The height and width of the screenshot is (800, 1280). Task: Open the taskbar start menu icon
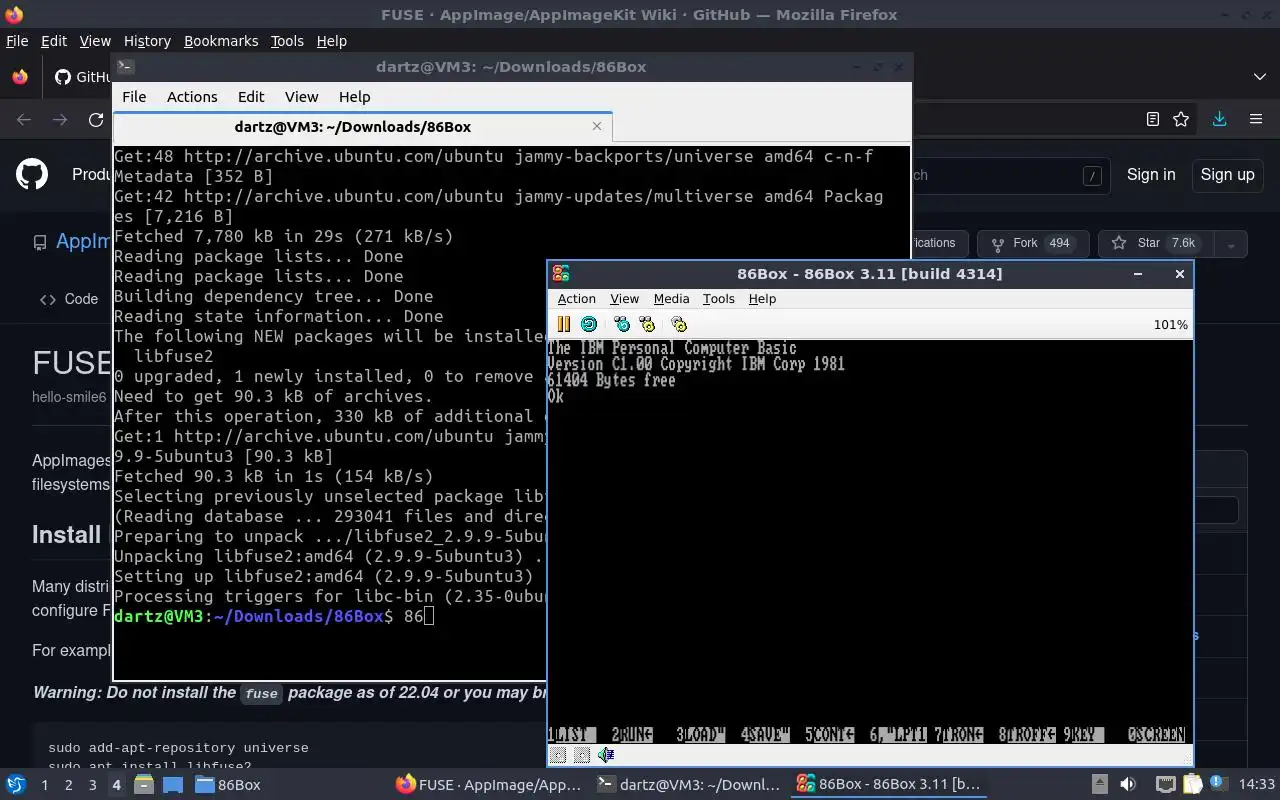click(x=15, y=785)
